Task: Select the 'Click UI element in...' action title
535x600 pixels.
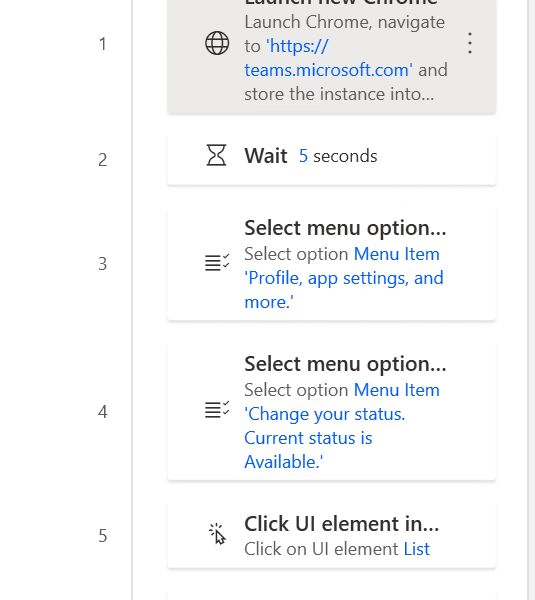Action: click(x=342, y=524)
